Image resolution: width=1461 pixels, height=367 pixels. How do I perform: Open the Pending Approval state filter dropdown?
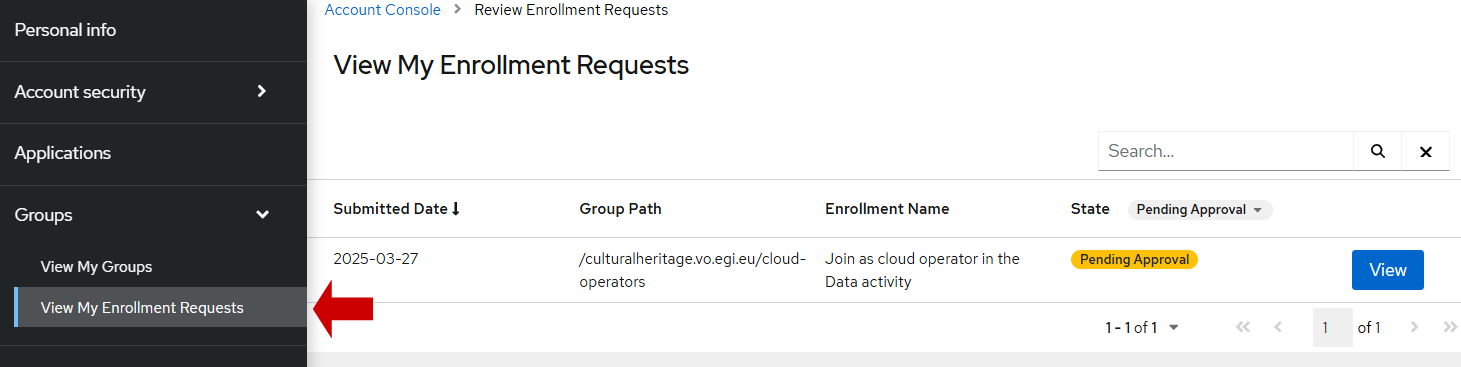pyautogui.click(x=1200, y=210)
